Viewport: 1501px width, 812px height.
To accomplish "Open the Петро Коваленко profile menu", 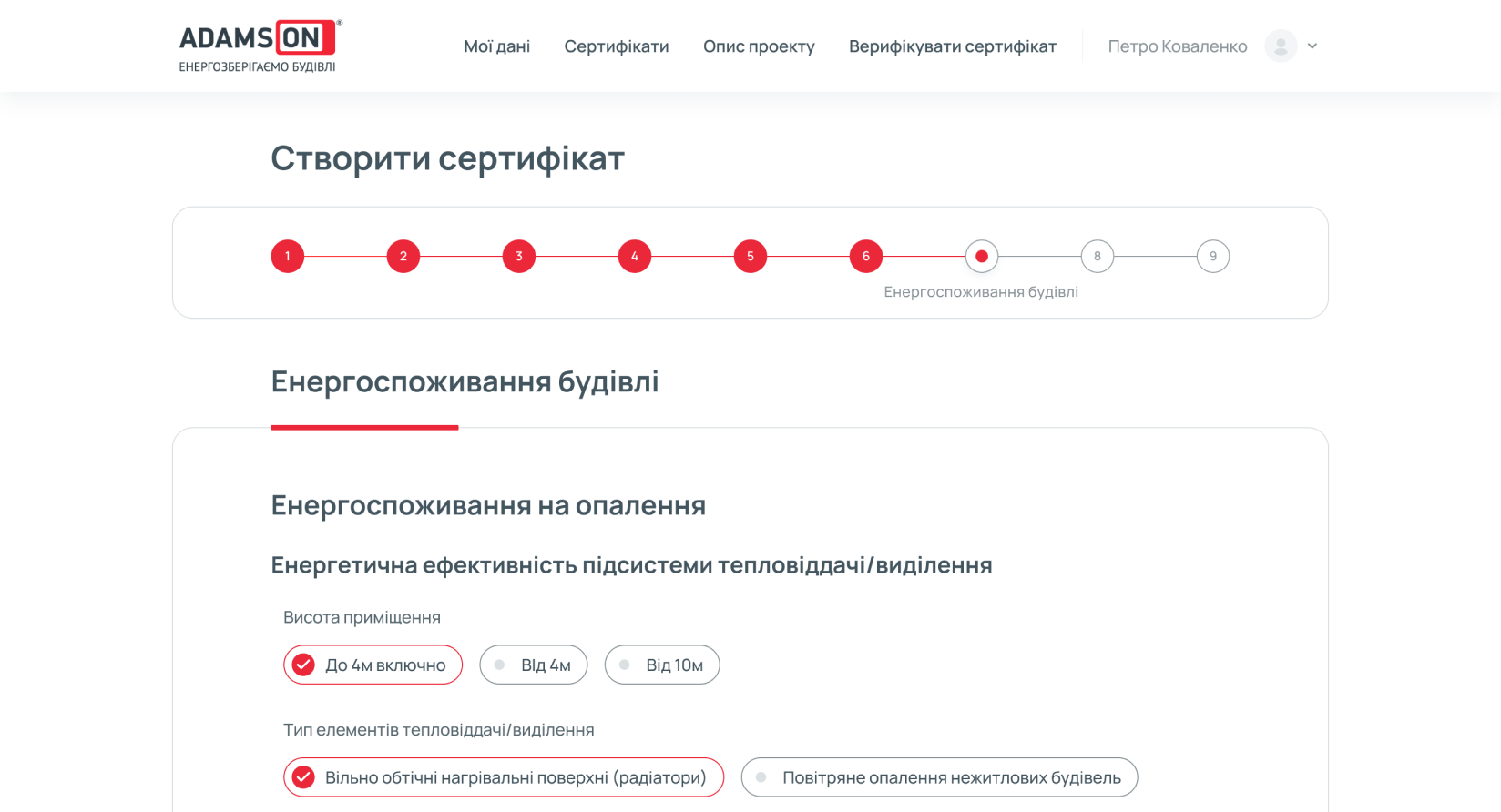I will [1177, 46].
